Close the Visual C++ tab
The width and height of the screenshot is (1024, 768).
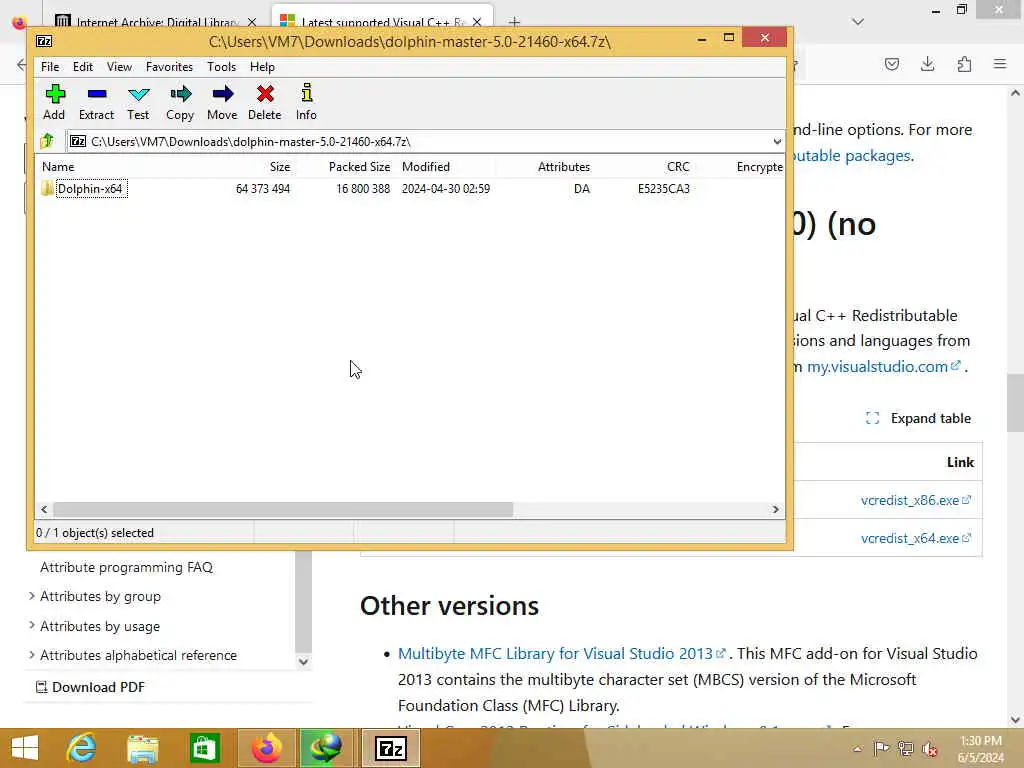(477, 22)
